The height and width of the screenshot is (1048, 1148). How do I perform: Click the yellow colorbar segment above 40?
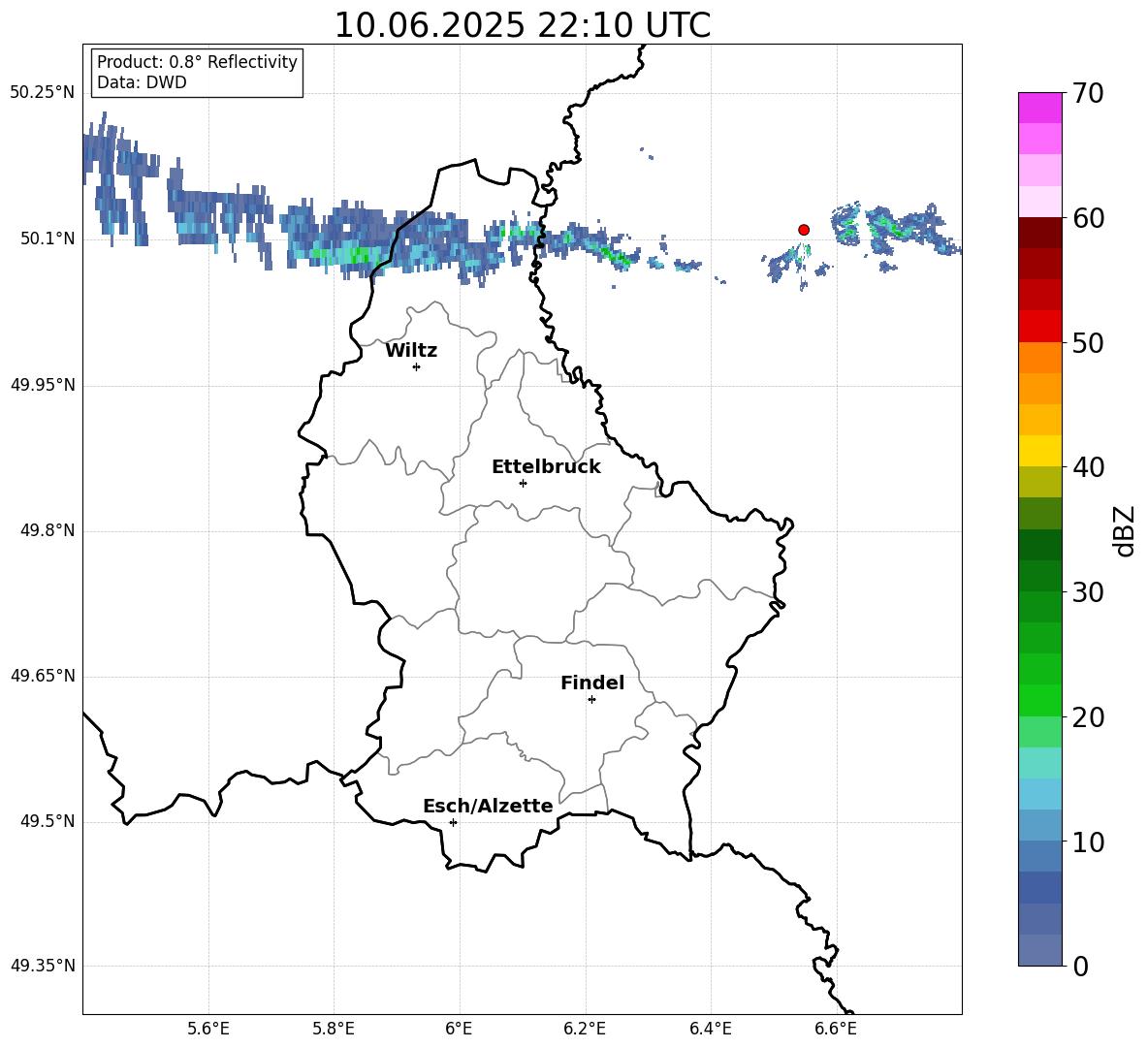pyautogui.click(x=1039, y=452)
